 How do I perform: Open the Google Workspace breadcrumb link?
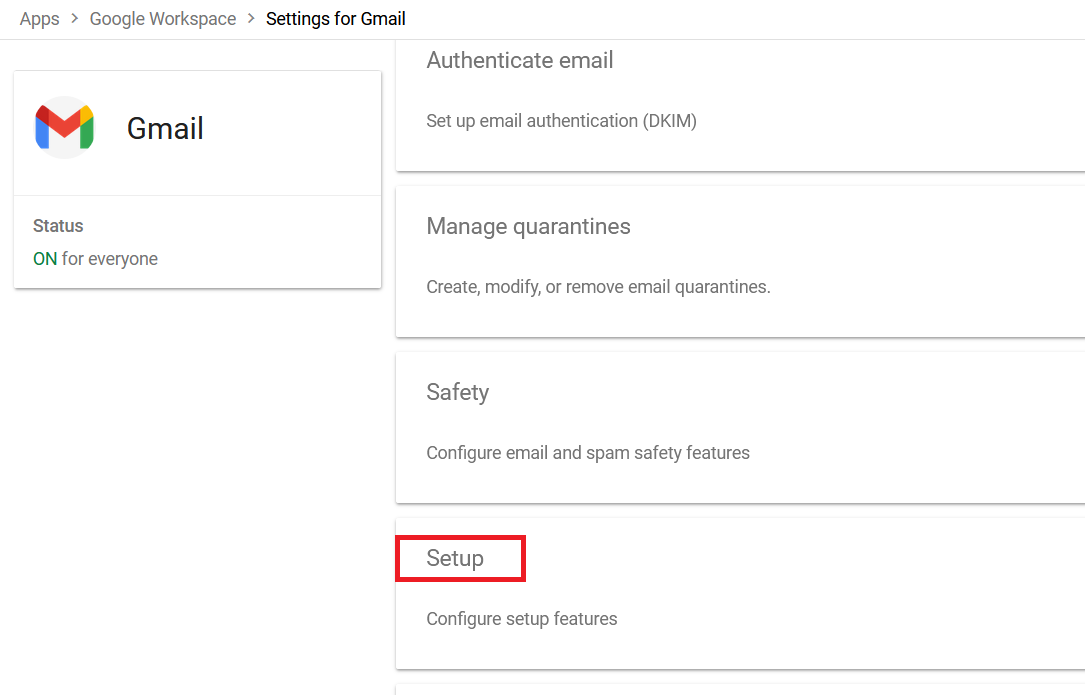pyautogui.click(x=163, y=19)
